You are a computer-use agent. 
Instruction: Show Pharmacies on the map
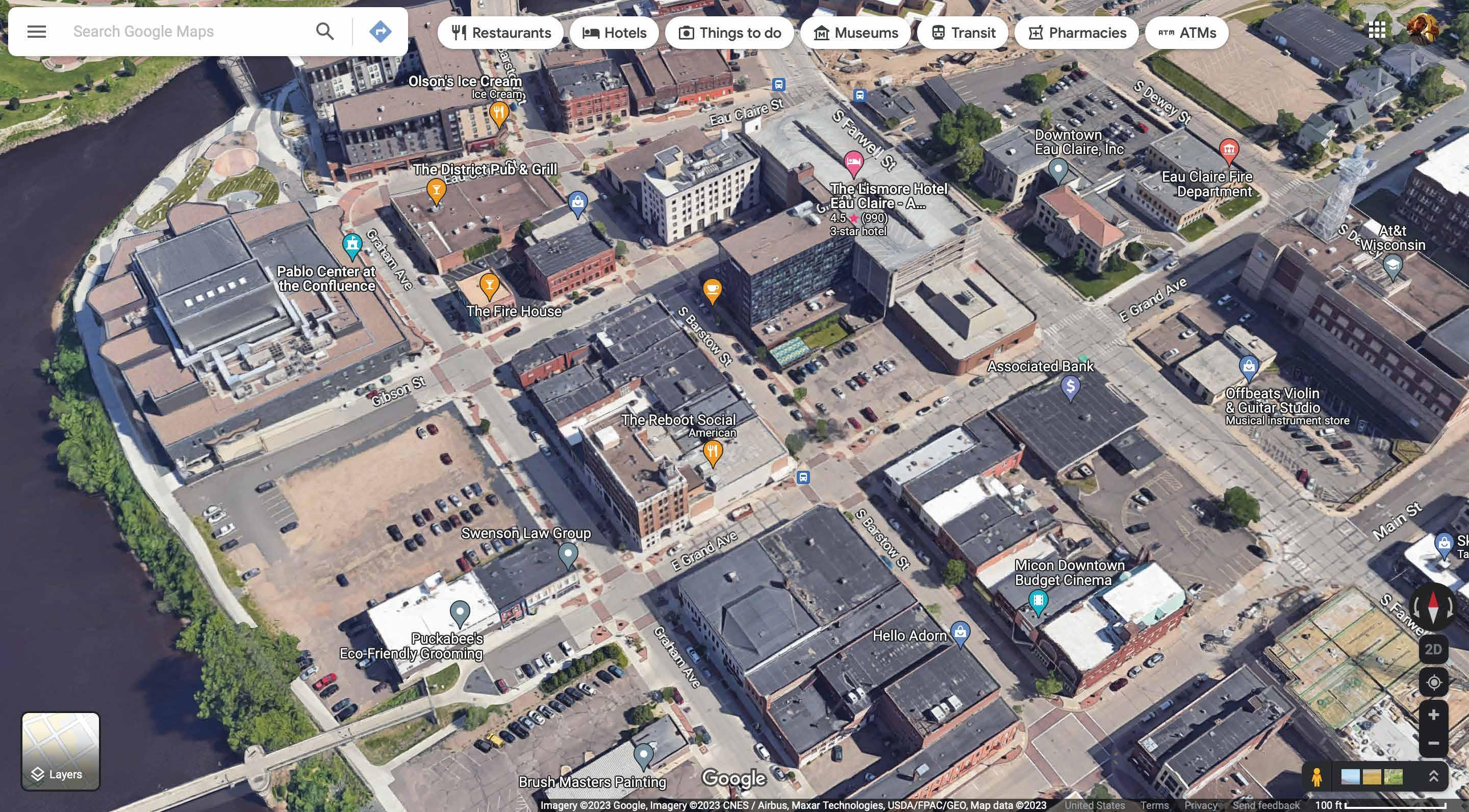click(x=1077, y=33)
